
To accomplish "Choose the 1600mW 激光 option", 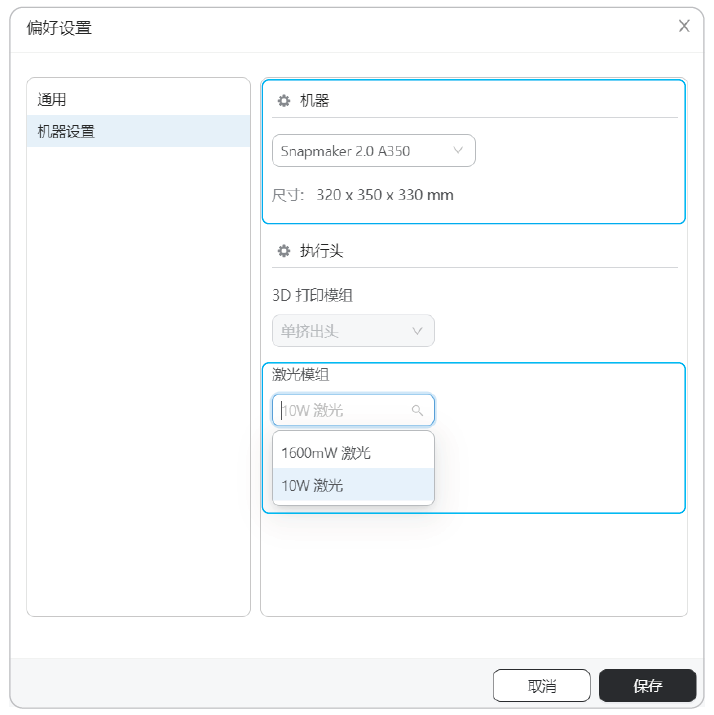I will click(x=353, y=453).
